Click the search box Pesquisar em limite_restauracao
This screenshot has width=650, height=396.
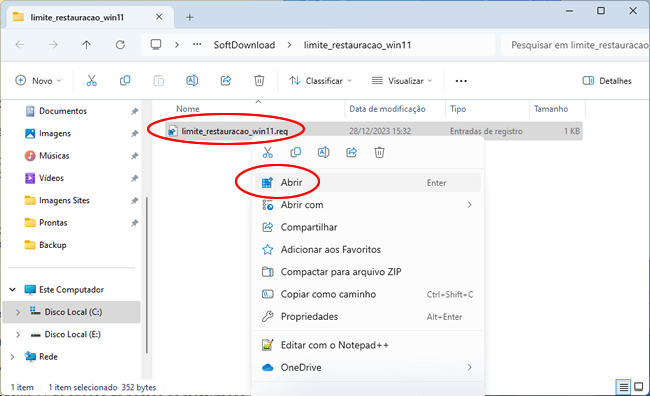click(575, 45)
